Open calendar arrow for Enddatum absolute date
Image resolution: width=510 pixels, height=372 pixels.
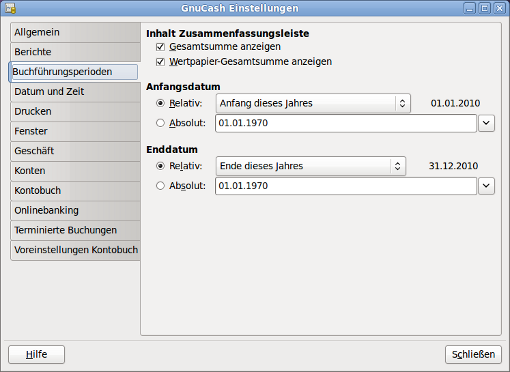(x=486, y=186)
